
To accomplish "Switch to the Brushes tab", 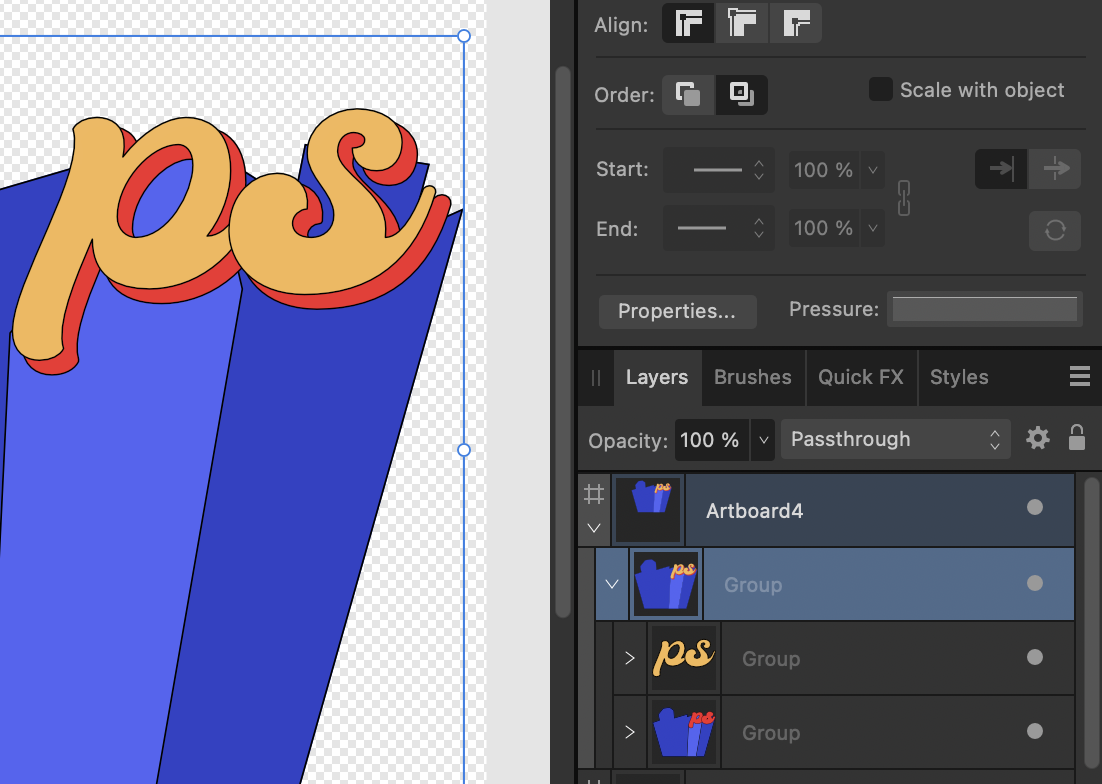I will pyautogui.click(x=752, y=377).
